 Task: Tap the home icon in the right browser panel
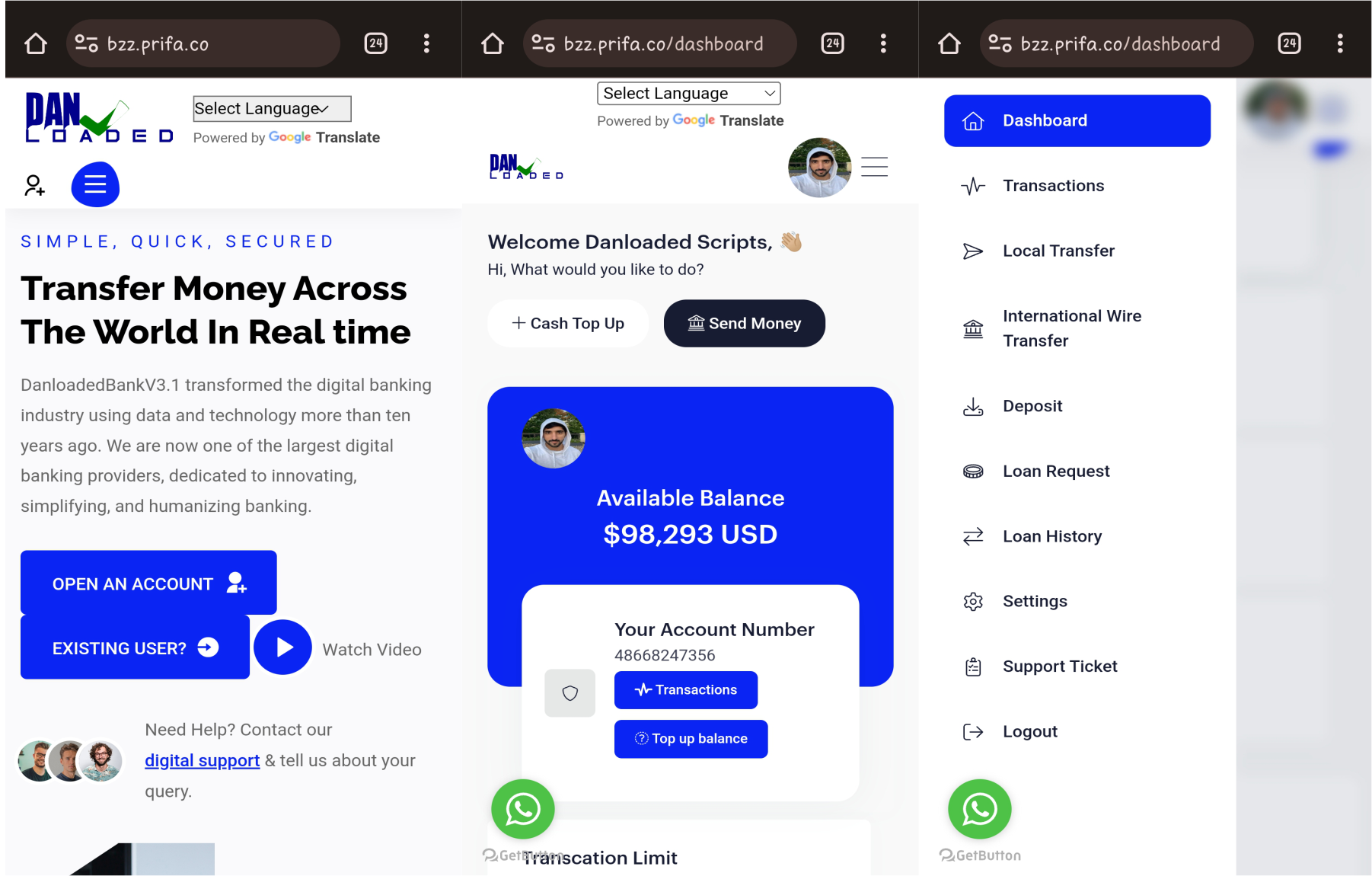[x=949, y=43]
